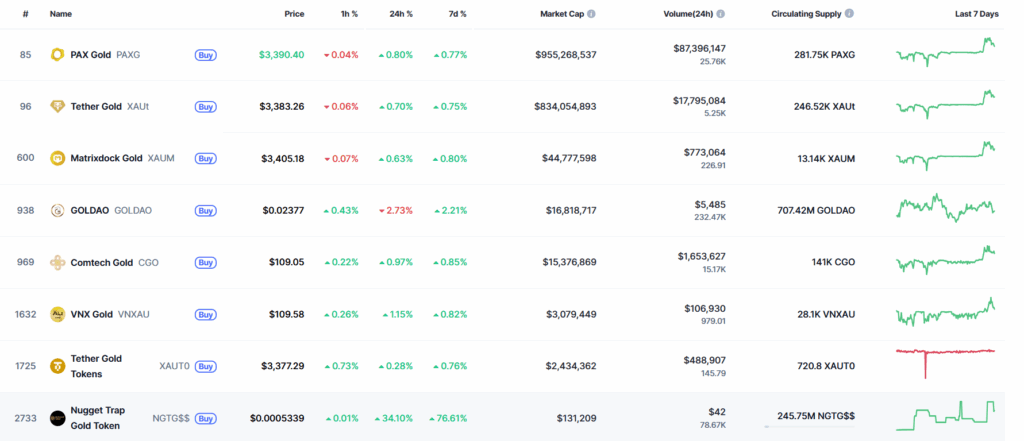Click the Tether Gold XAUt coin logo
This screenshot has width=1024, height=441.
[x=57, y=106]
